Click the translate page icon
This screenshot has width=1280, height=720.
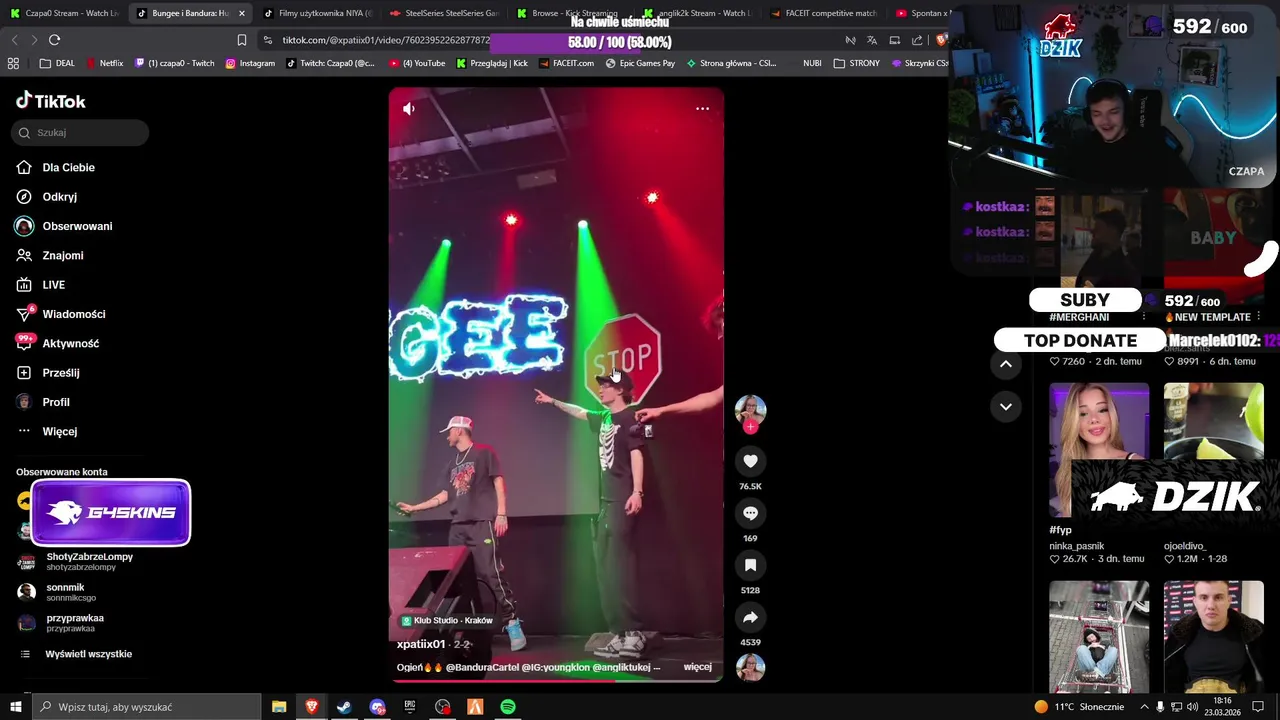[x=872, y=40]
